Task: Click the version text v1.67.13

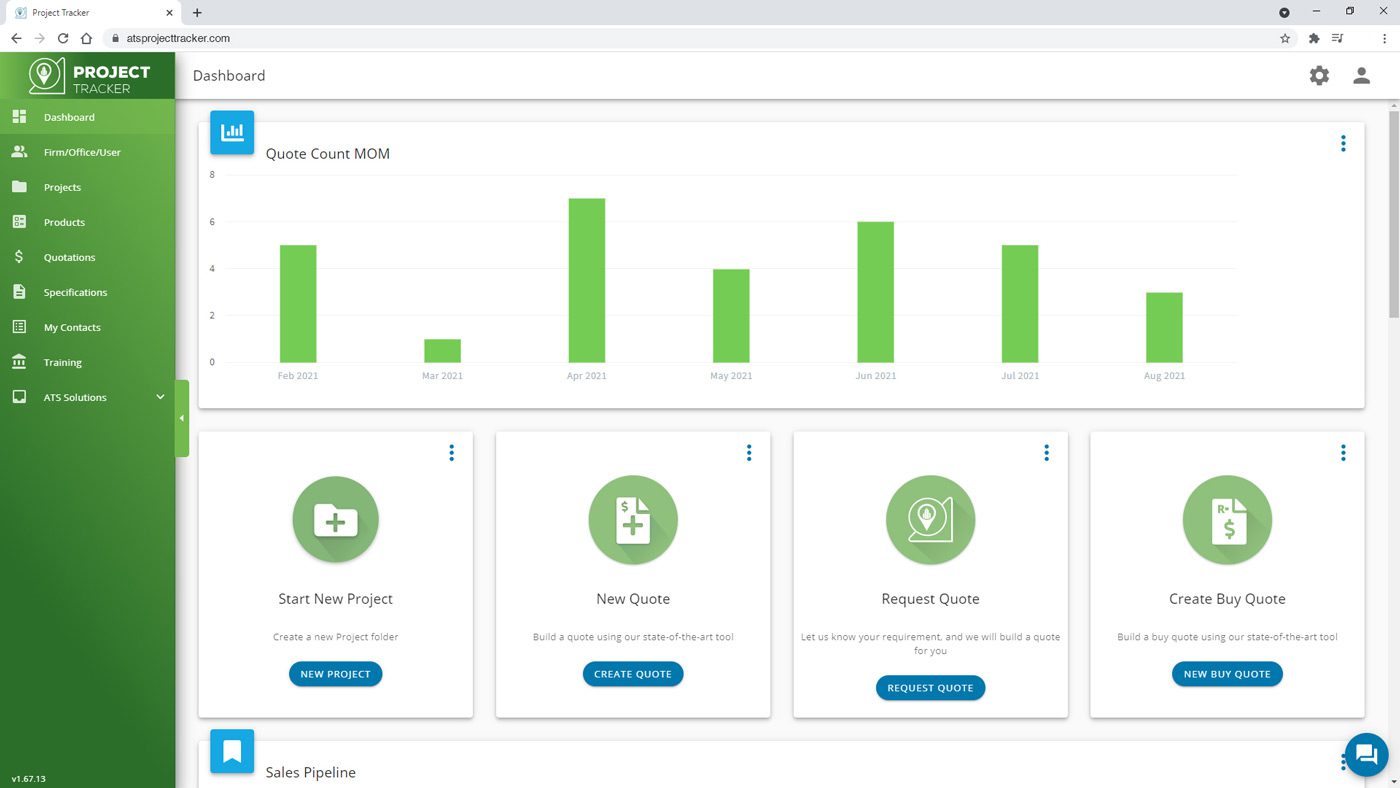Action: [x=29, y=778]
